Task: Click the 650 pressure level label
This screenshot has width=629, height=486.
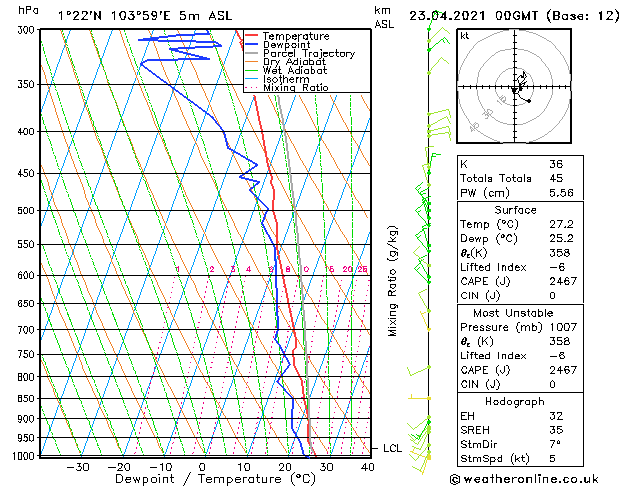Action: 28,304
